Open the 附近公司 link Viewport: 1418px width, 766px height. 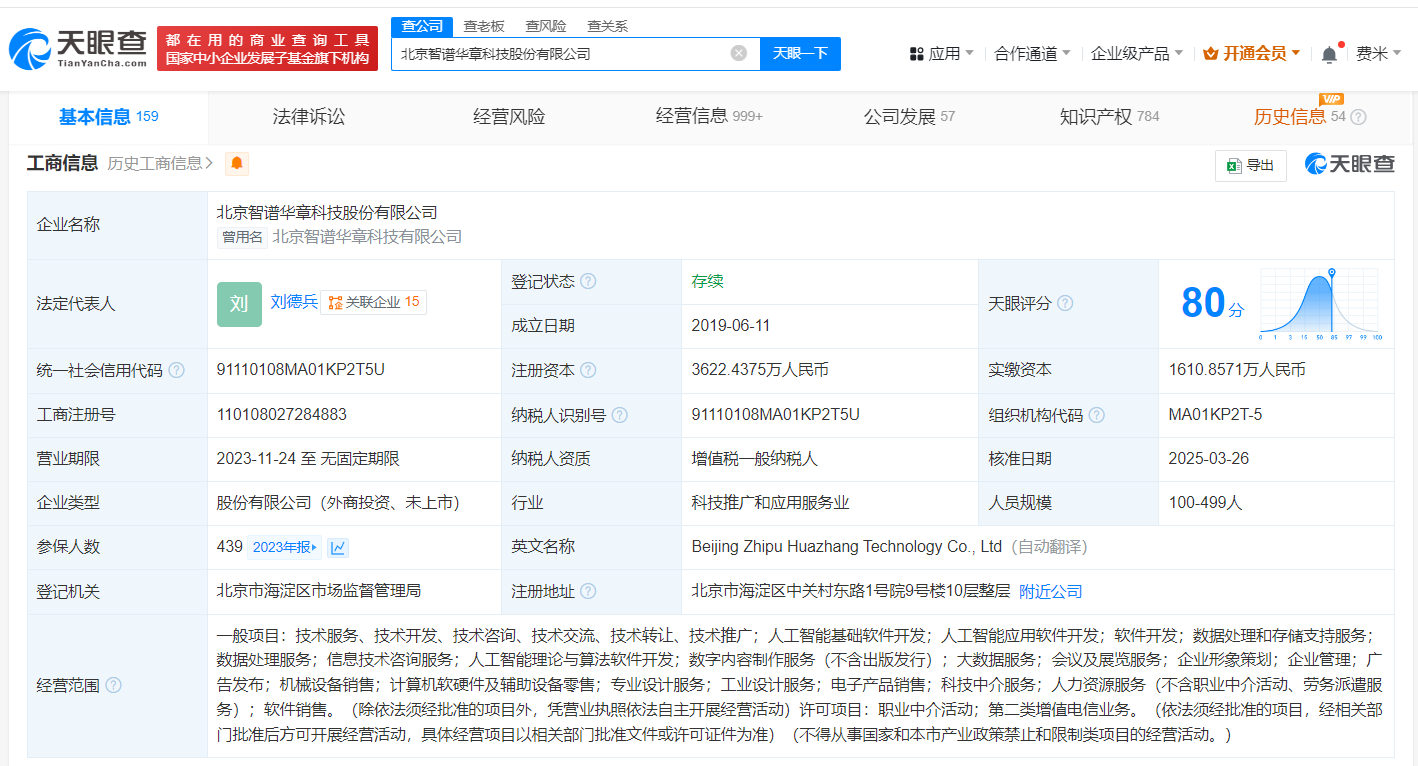click(x=1050, y=592)
